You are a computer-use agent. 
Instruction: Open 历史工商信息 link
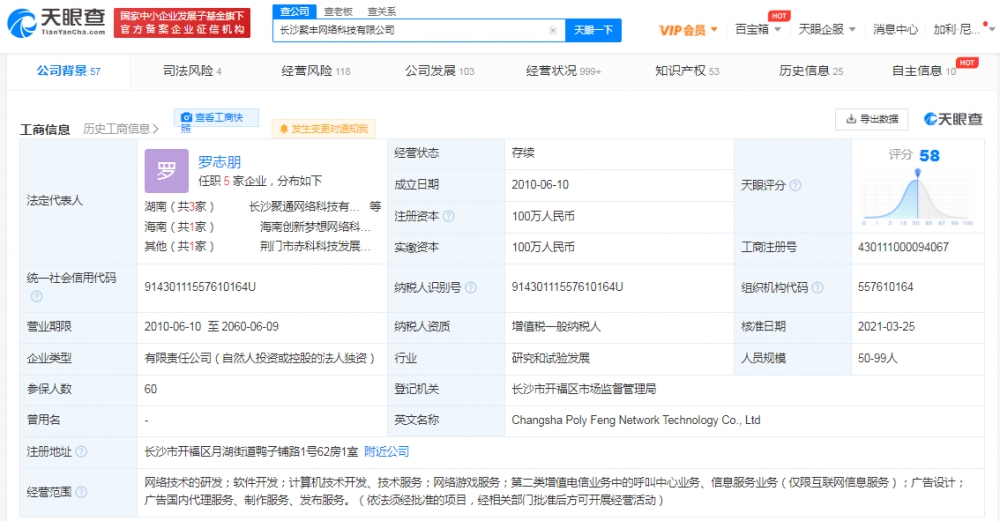[x=121, y=129]
